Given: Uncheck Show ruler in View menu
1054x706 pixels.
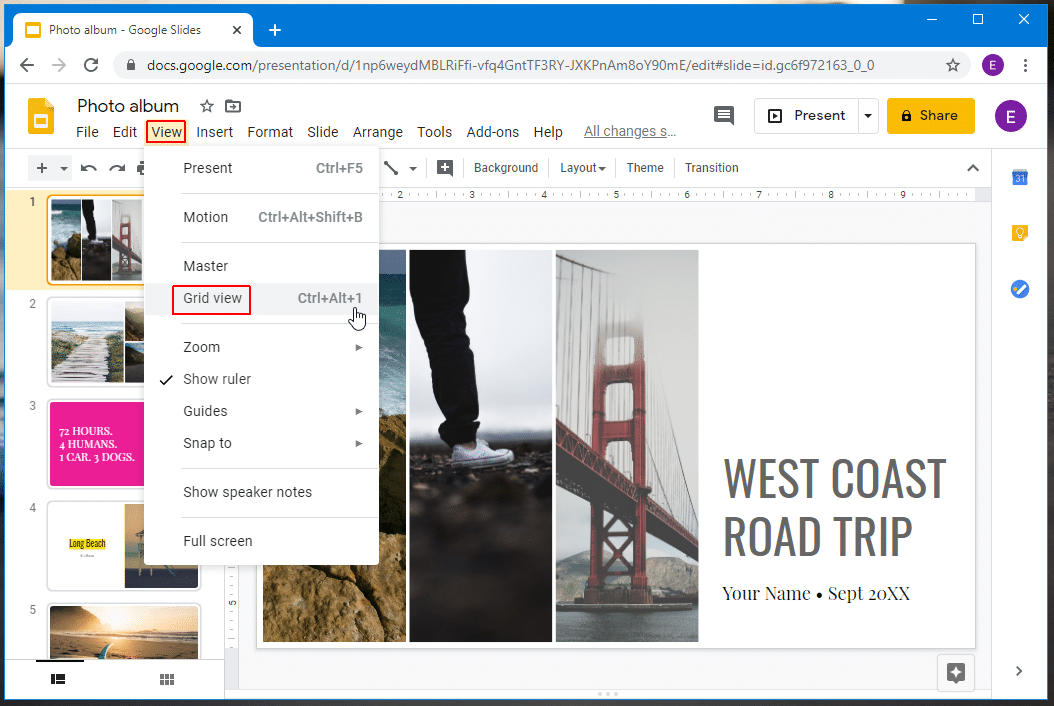Looking at the screenshot, I should pos(217,379).
